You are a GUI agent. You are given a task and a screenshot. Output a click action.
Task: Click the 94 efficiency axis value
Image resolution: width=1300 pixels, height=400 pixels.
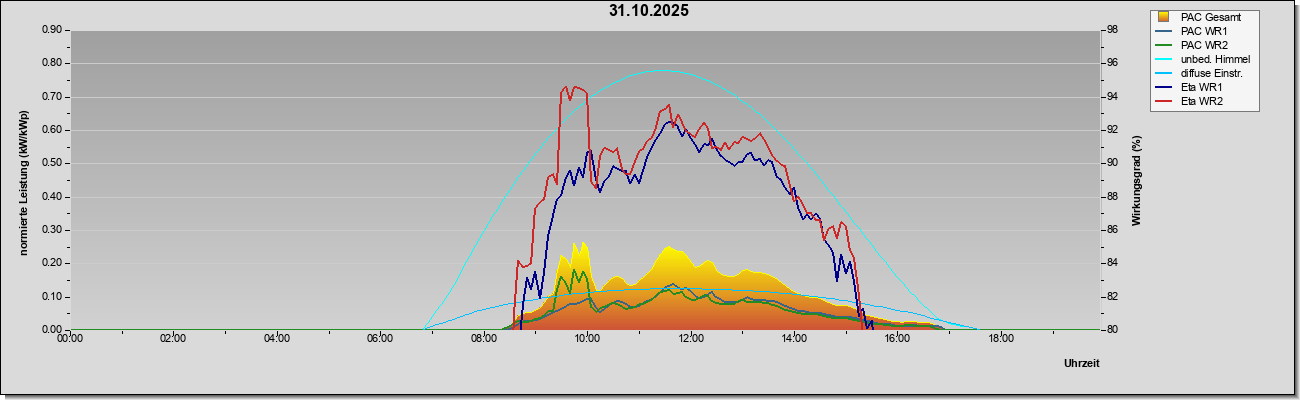pos(1111,97)
